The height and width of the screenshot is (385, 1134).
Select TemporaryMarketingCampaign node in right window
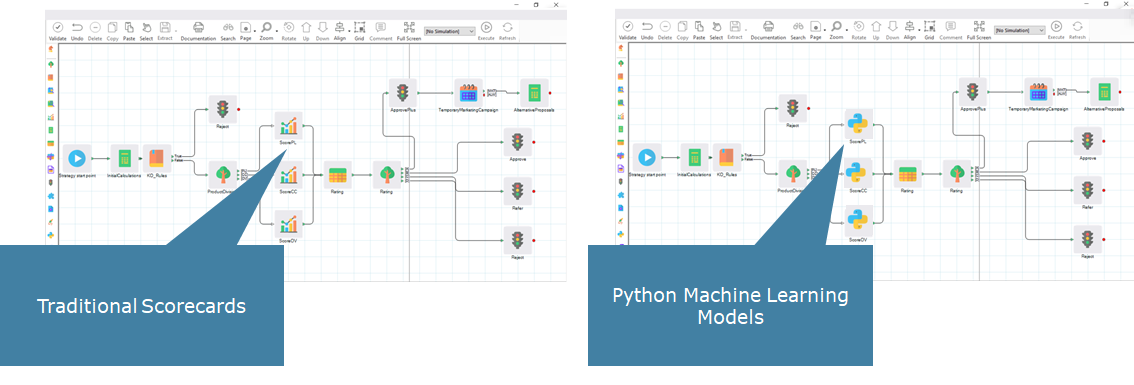pyautogui.click(x=1038, y=92)
